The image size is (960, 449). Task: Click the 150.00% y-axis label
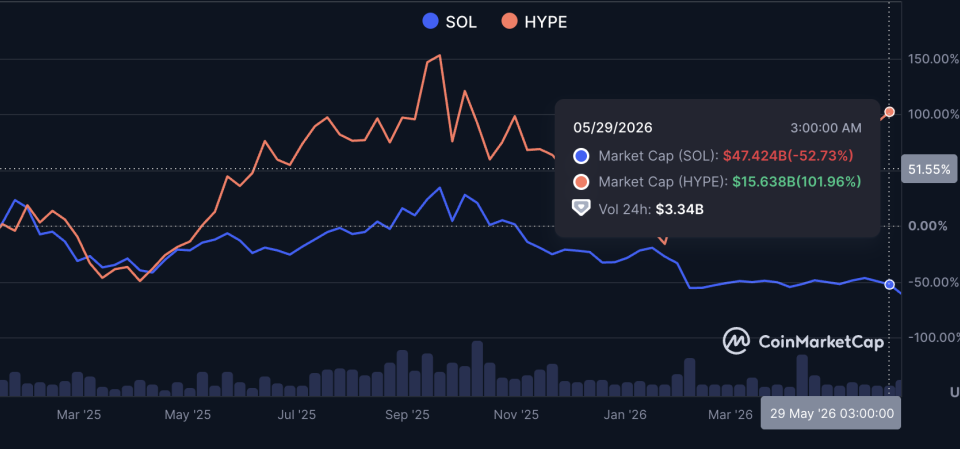coord(932,59)
